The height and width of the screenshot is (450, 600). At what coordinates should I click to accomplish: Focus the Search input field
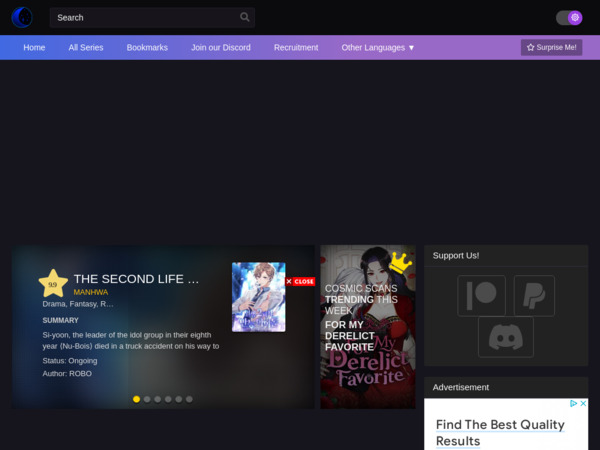tap(152, 18)
